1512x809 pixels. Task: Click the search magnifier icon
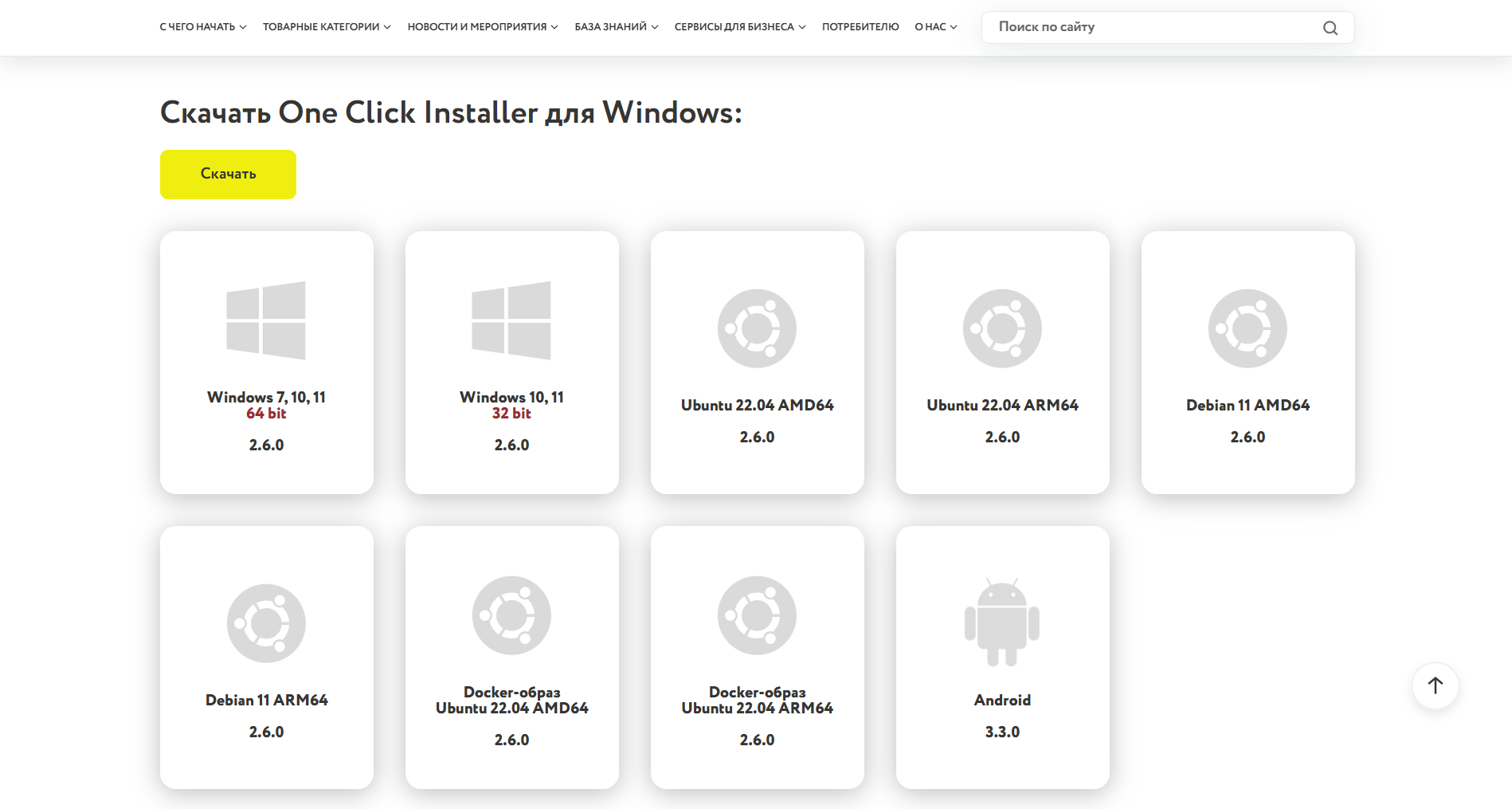pyautogui.click(x=1330, y=28)
